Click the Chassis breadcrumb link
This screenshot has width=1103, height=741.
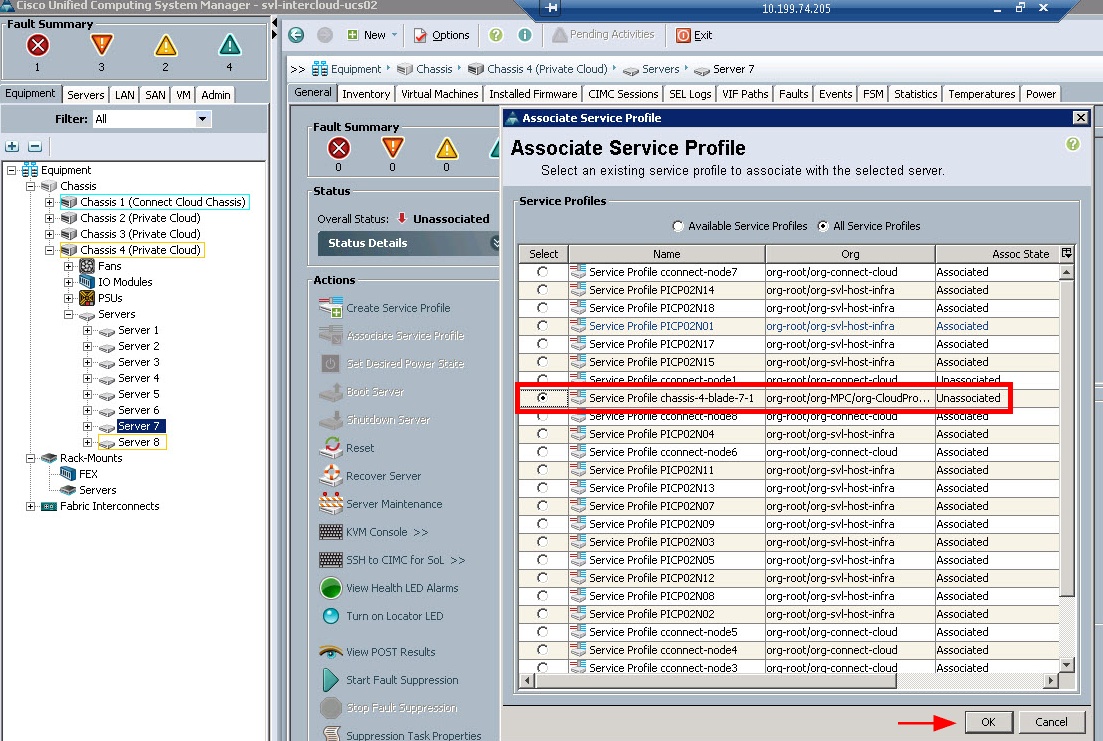point(434,69)
